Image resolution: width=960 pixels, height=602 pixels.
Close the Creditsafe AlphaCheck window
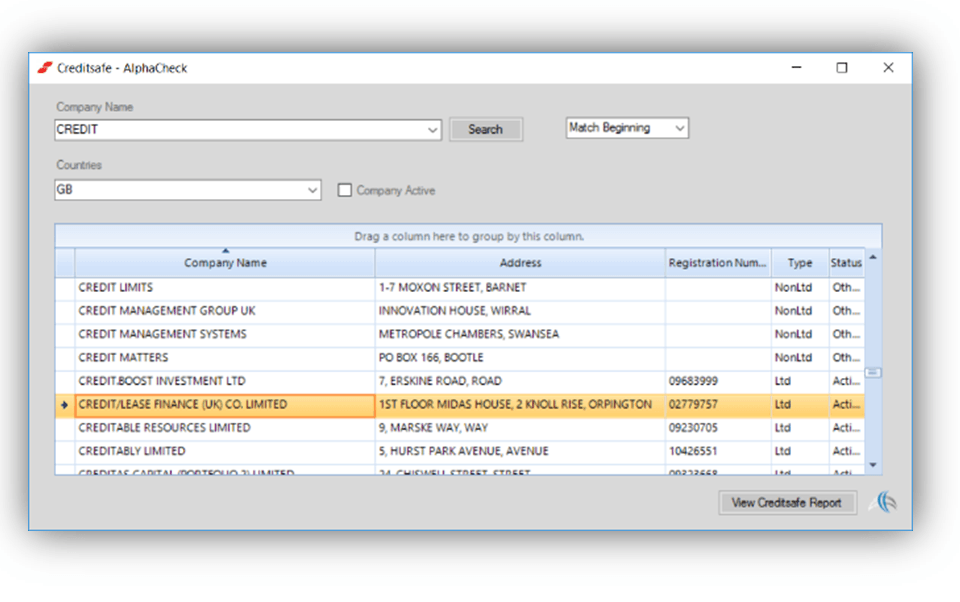(888, 67)
